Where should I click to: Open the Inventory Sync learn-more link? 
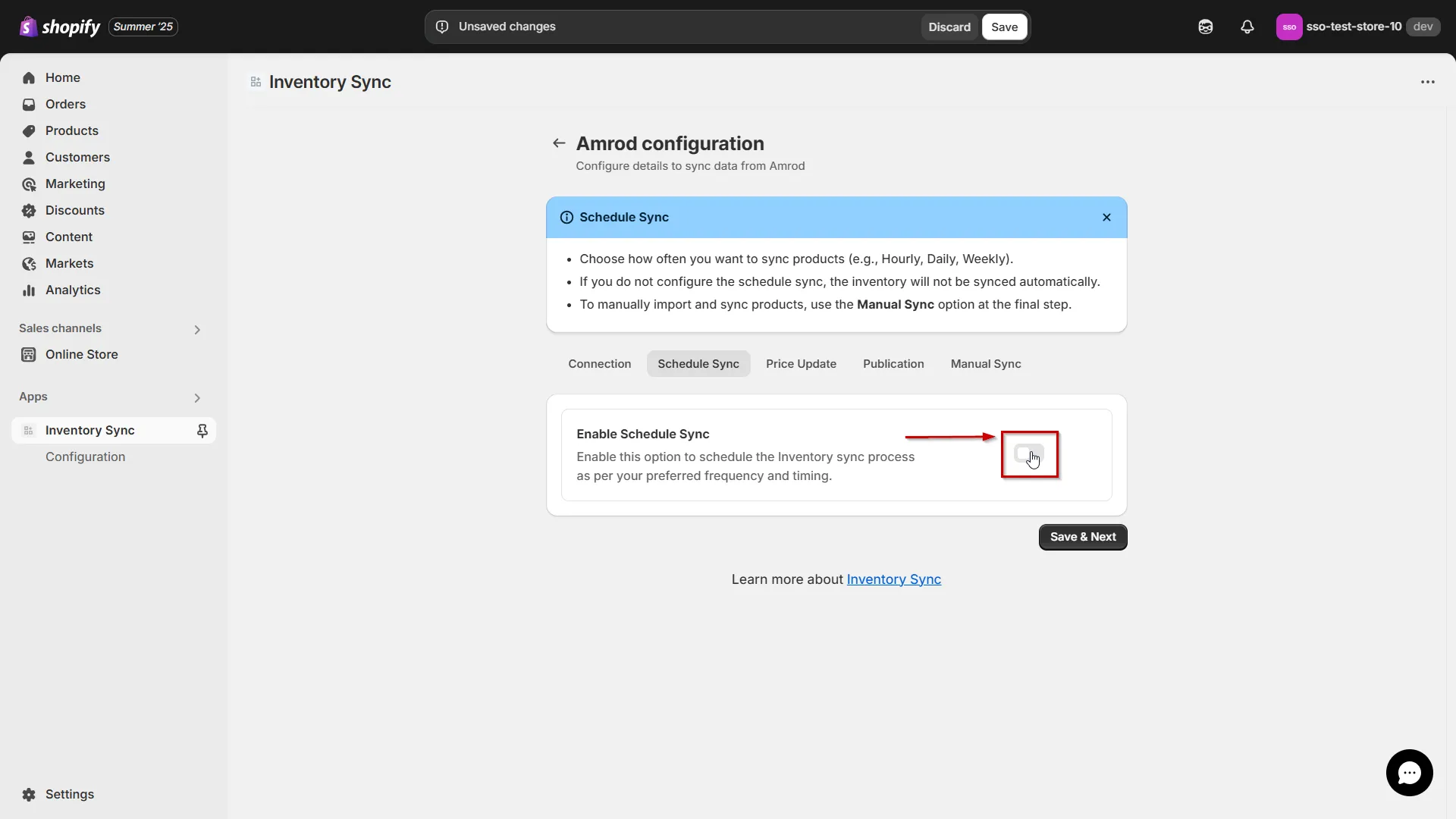tap(893, 579)
